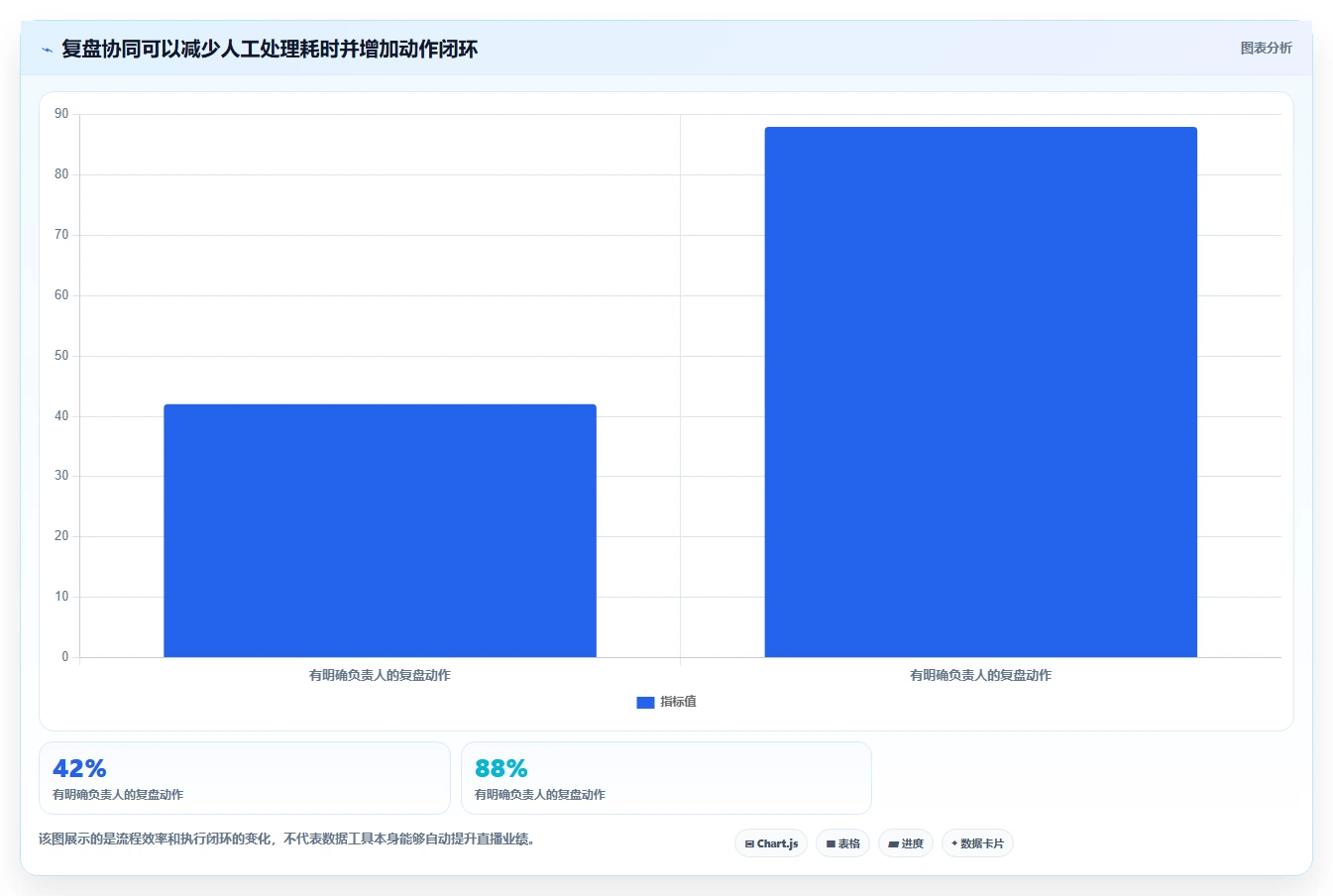Click the y-axis tick label 50

tap(61, 356)
